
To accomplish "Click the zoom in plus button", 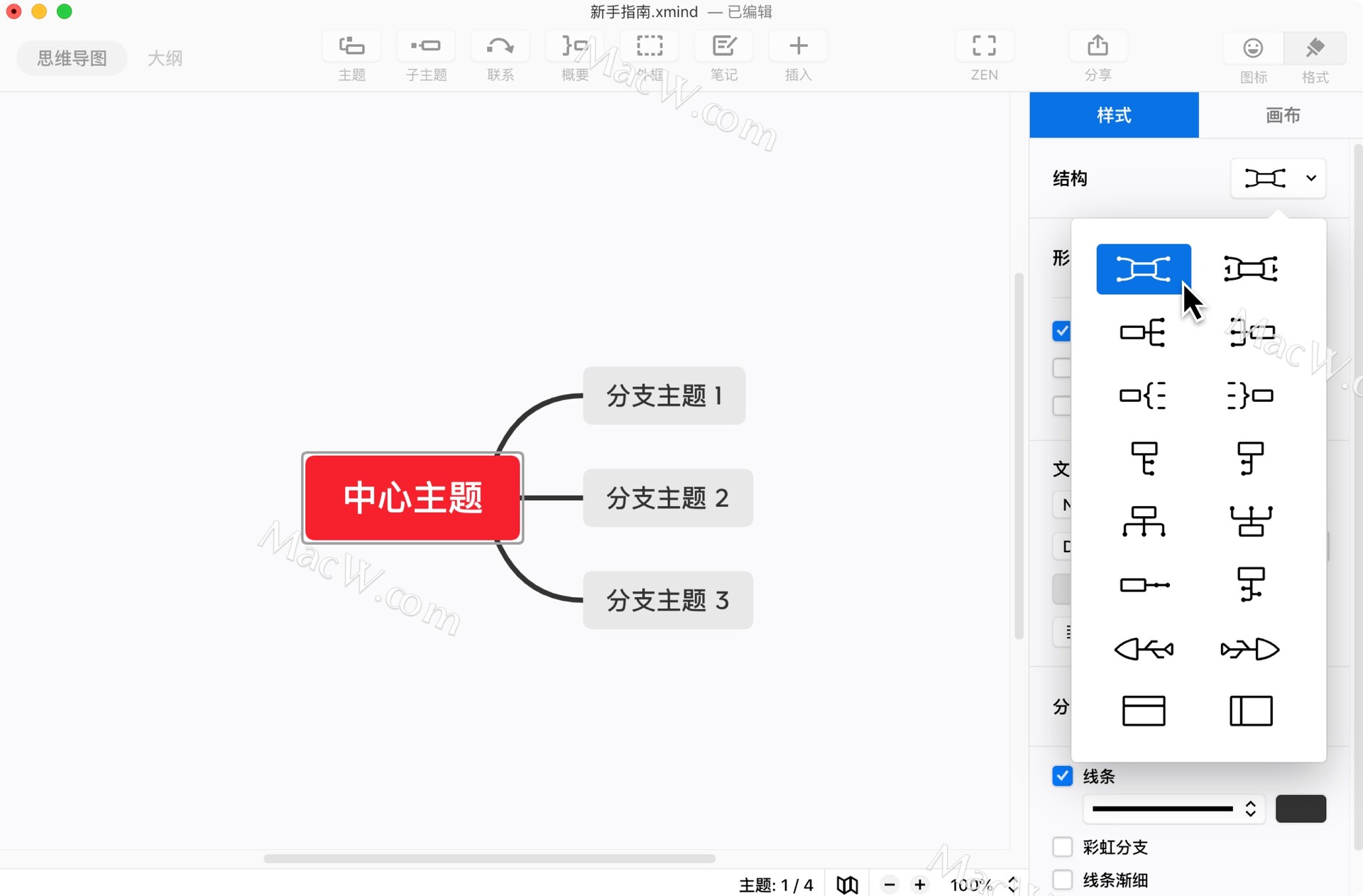I will click(x=920, y=885).
